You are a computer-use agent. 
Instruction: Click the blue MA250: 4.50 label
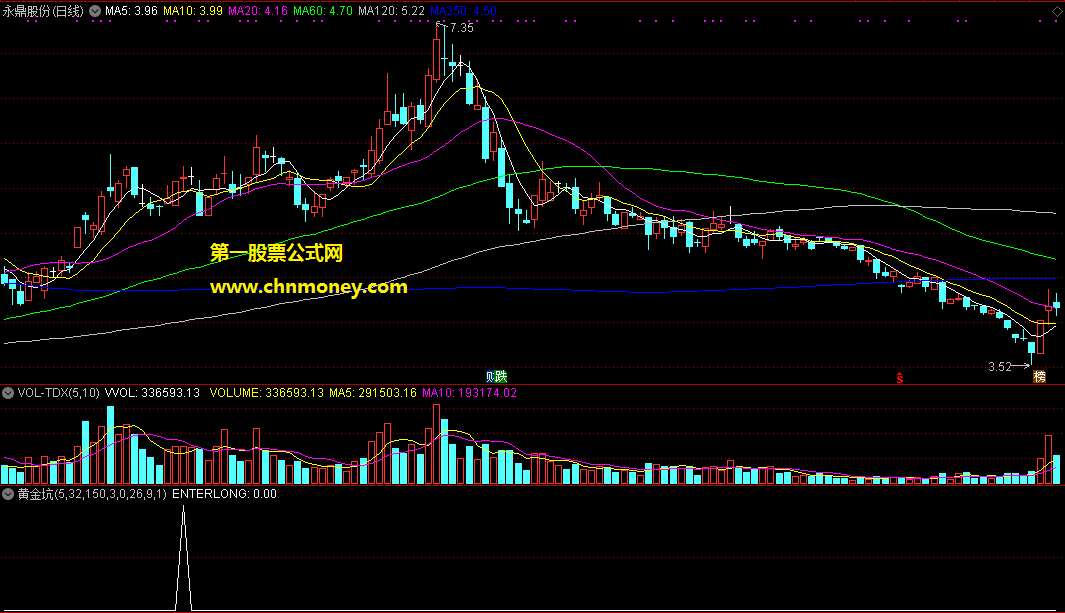tap(463, 11)
